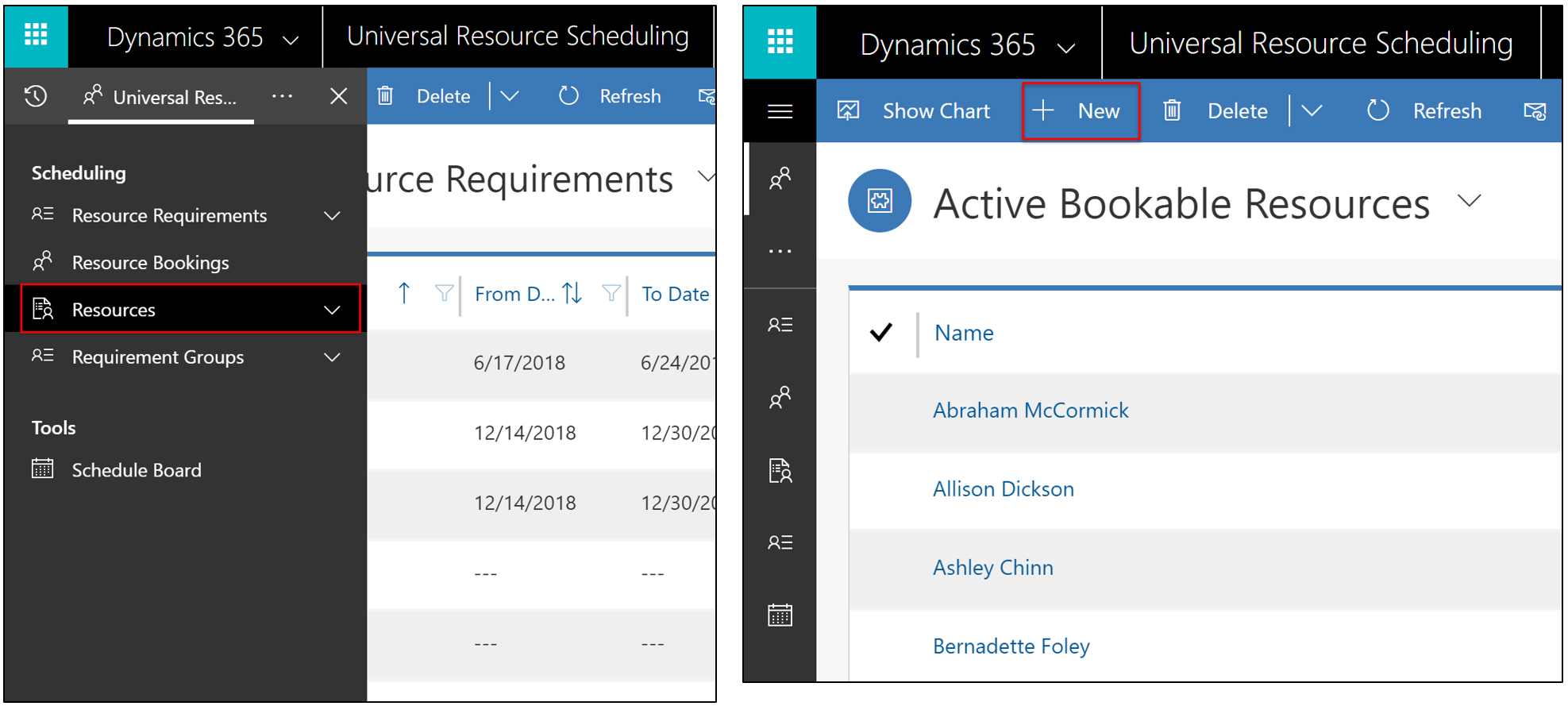The image size is (1568, 706).
Task: Click filter icon on From Date column
Action: (x=611, y=294)
